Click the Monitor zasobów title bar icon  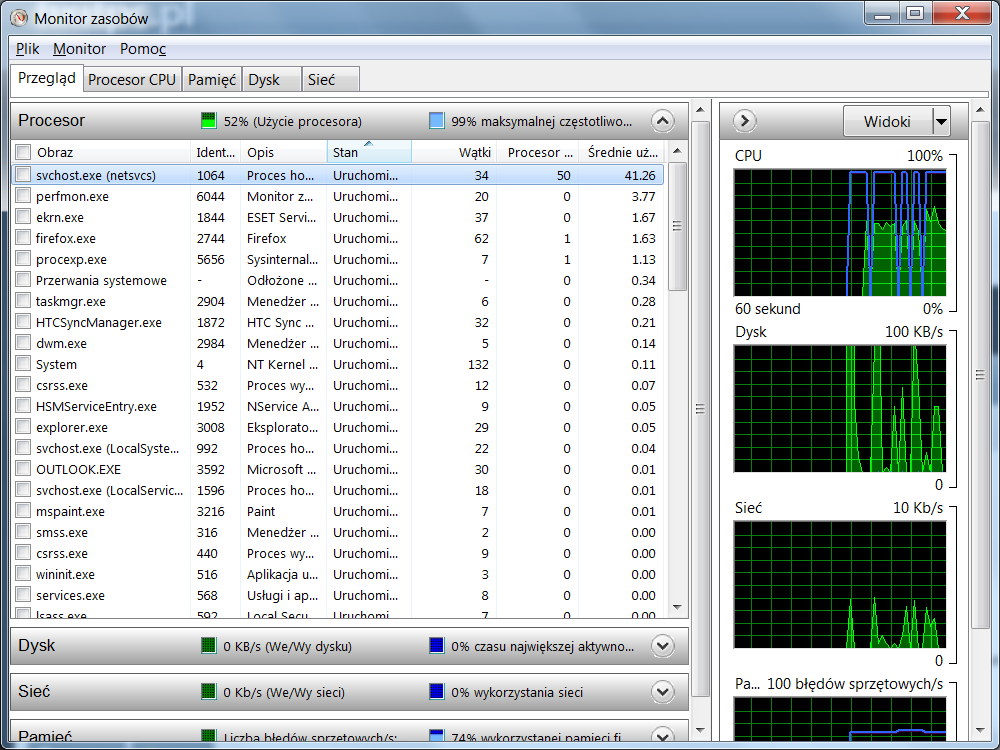click(20, 18)
